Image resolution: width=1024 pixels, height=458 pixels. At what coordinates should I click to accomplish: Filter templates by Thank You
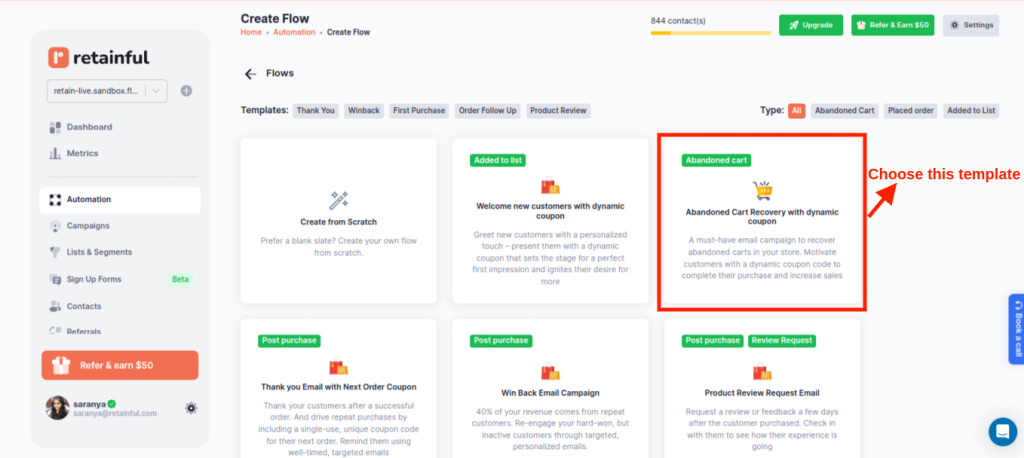[315, 111]
